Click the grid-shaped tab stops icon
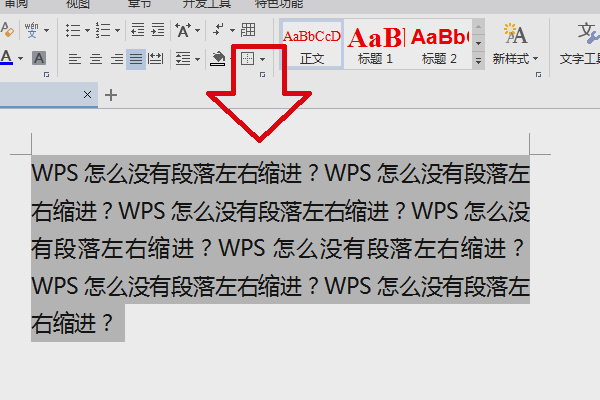Image resolution: width=600 pixels, height=400 pixels. coord(248,30)
